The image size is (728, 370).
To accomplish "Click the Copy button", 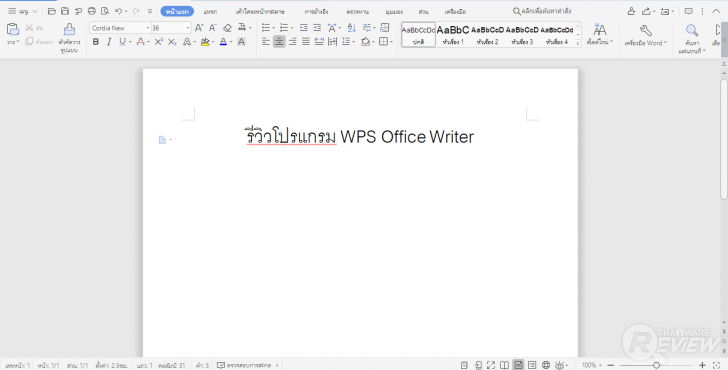I will (39, 42).
